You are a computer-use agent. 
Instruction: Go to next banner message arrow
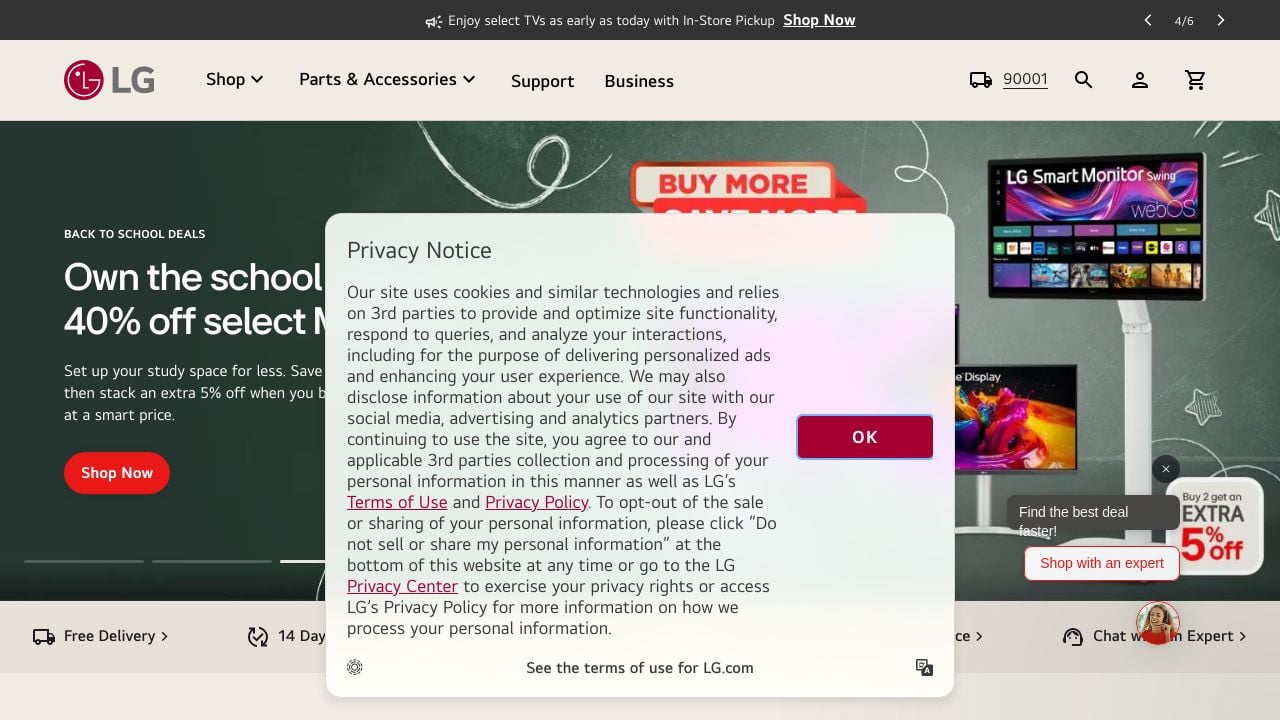click(1221, 20)
